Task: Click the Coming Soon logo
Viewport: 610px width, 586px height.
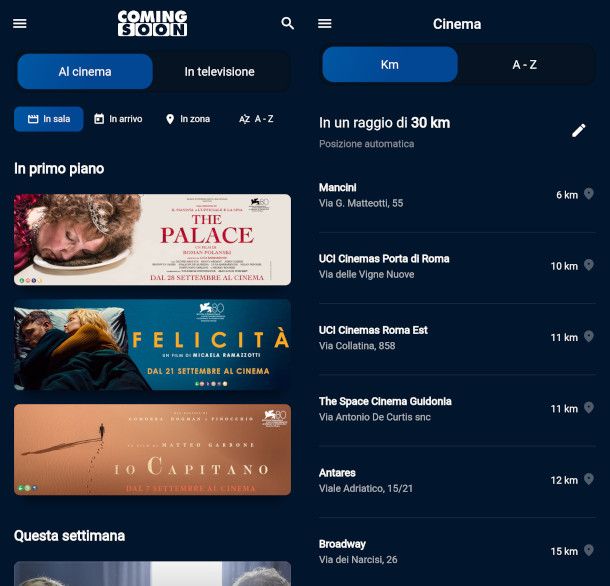Action: coord(152,23)
